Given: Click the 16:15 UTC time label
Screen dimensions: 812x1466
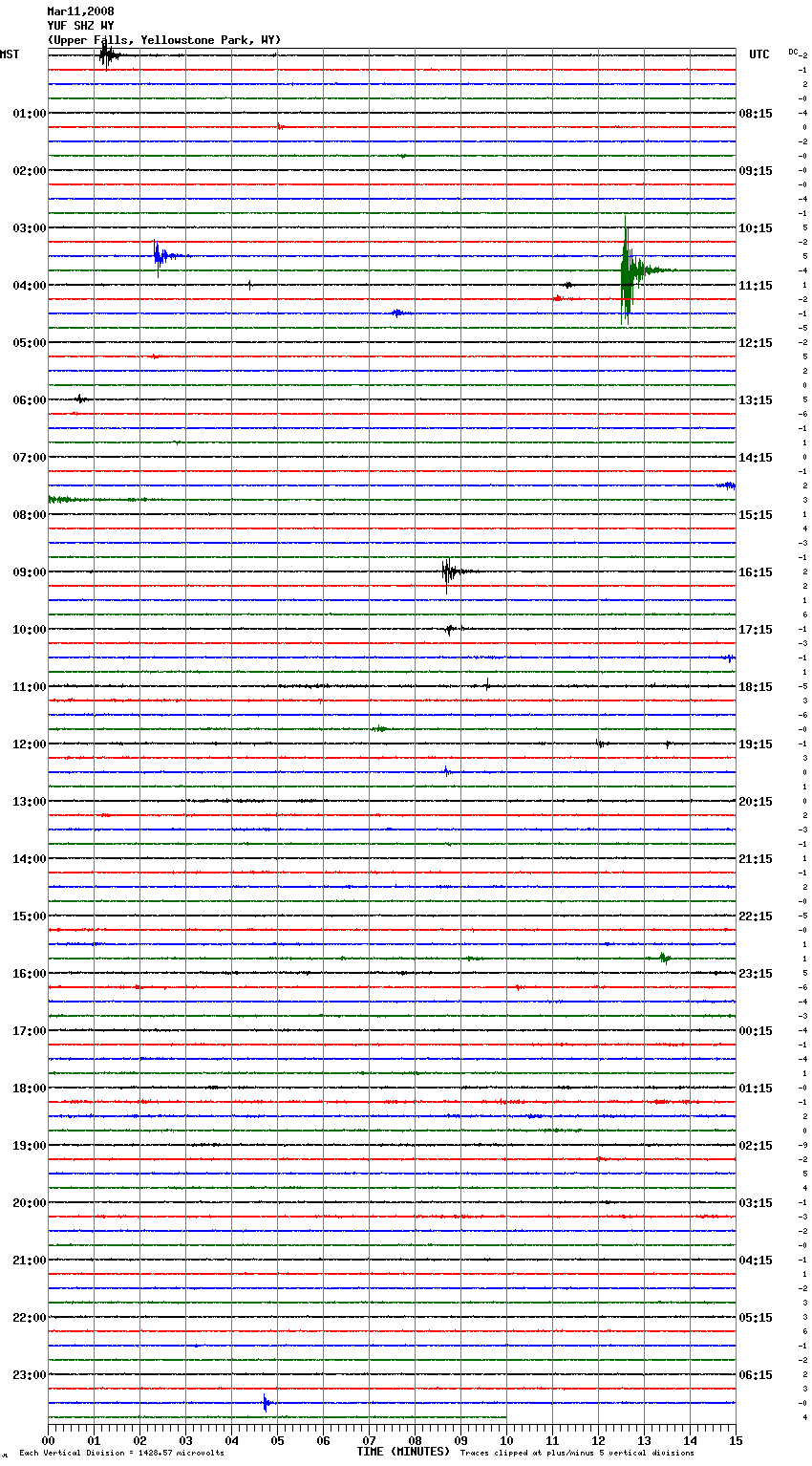Looking at the screenshot, I should pyautogui.click(x=756, y=572).
